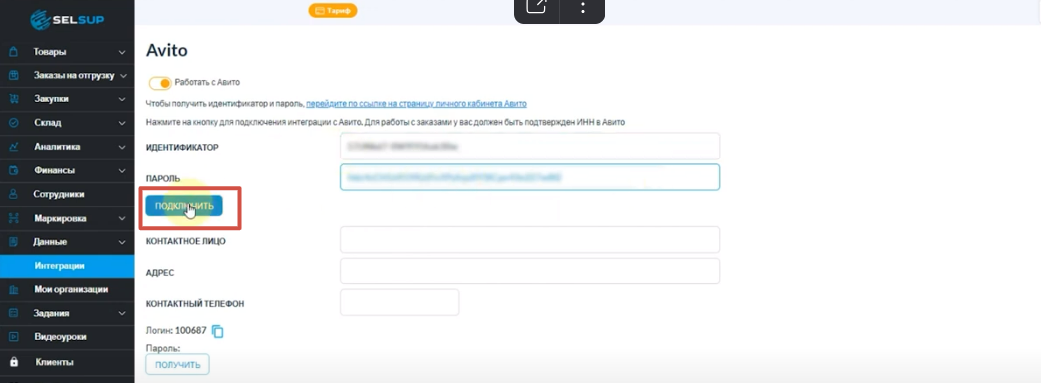Image resolution: width=1041 pixels, height=383 pixels.
Task: Expand the Маркировка chevron
Action: (x=121, y=218)
